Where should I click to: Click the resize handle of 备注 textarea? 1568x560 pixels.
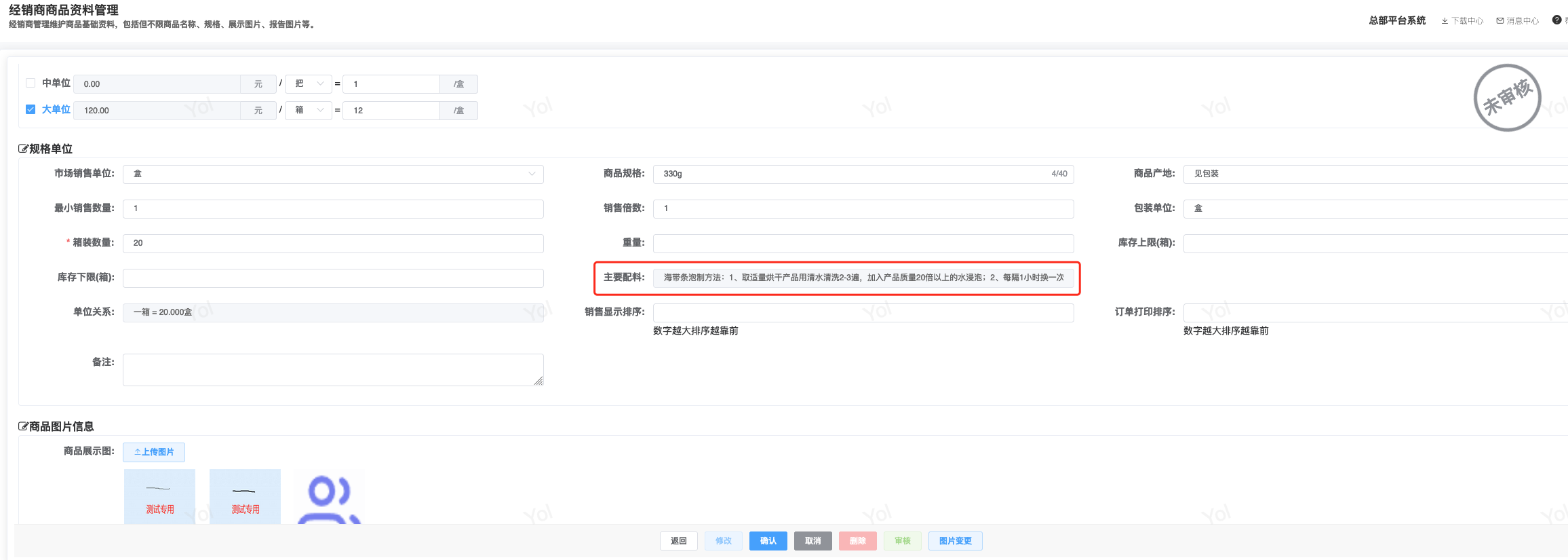[538, 381]
